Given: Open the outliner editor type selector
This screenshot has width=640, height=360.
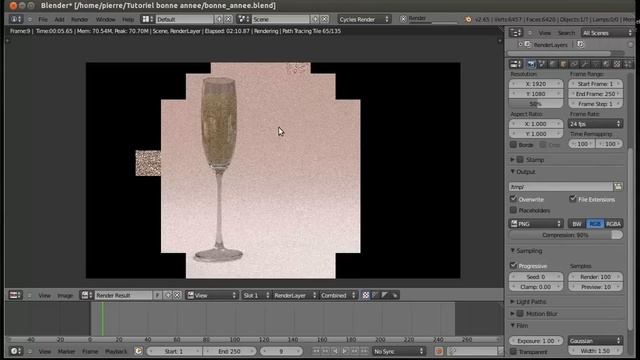Looking at the screenshot, I should click(x=516, y=33).
